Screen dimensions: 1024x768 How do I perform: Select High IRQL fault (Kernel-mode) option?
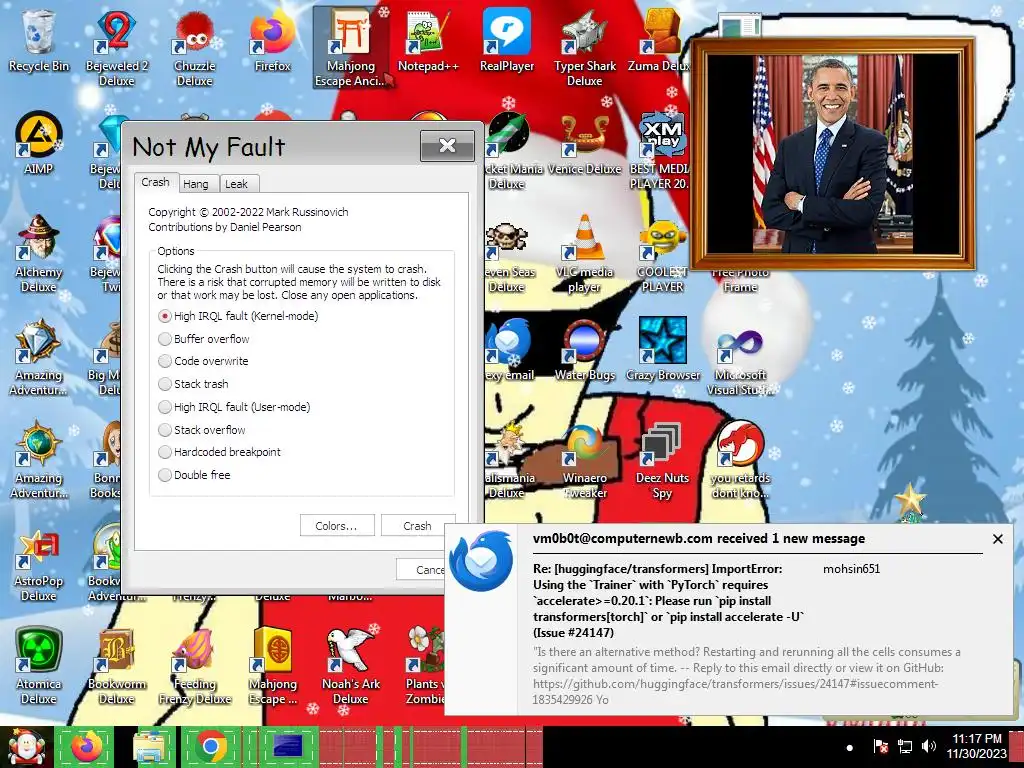coord(238,316)
